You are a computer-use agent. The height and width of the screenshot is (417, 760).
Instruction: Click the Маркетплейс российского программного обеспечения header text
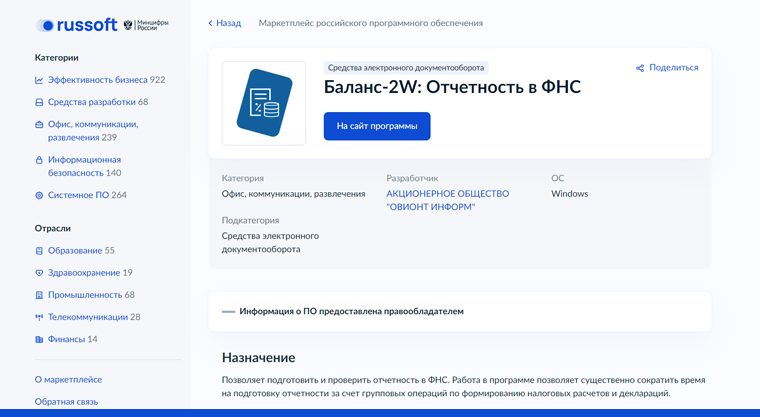[x=371, y=23]
